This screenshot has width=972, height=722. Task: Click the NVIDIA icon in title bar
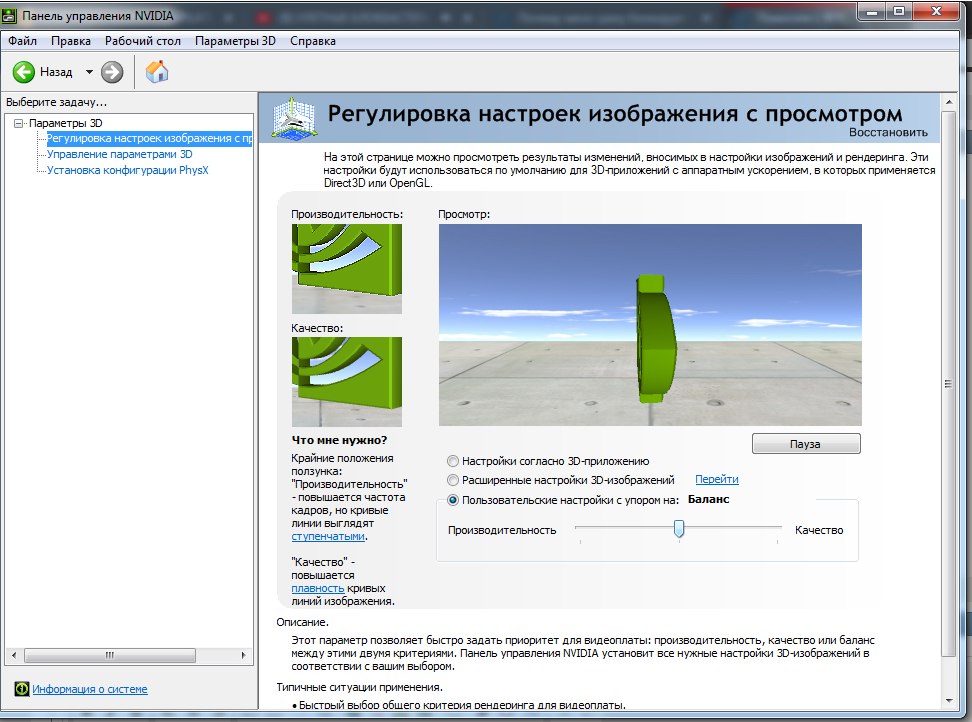[10, 15]
